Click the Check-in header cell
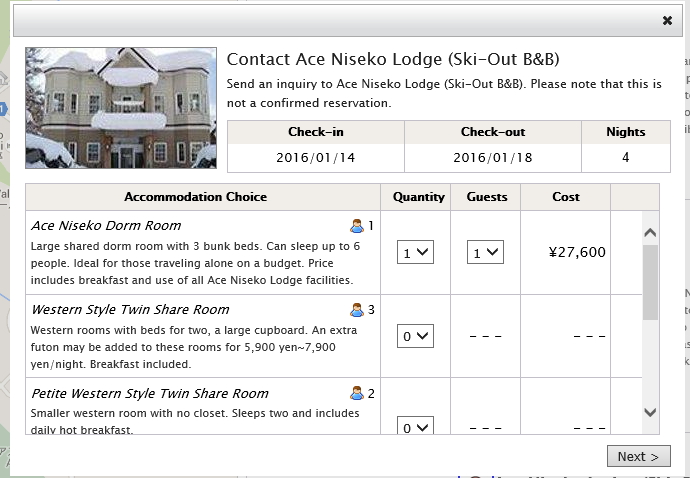The image size is (690, 478). tap(316, 132)
